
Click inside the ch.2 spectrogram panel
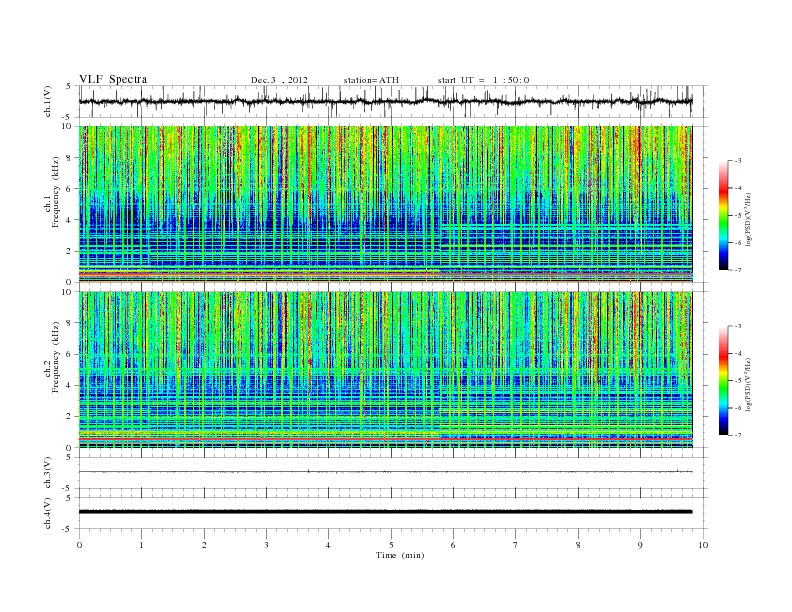tap(385, 370)
